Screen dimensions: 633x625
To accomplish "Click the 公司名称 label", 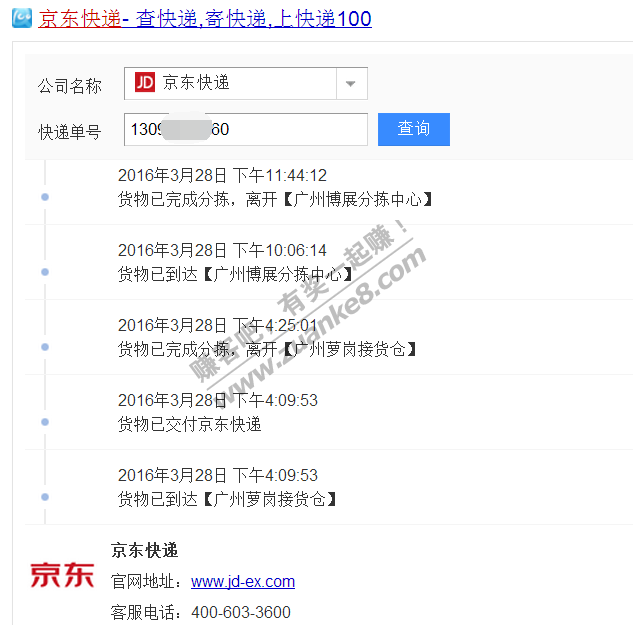I will point(69,86).
